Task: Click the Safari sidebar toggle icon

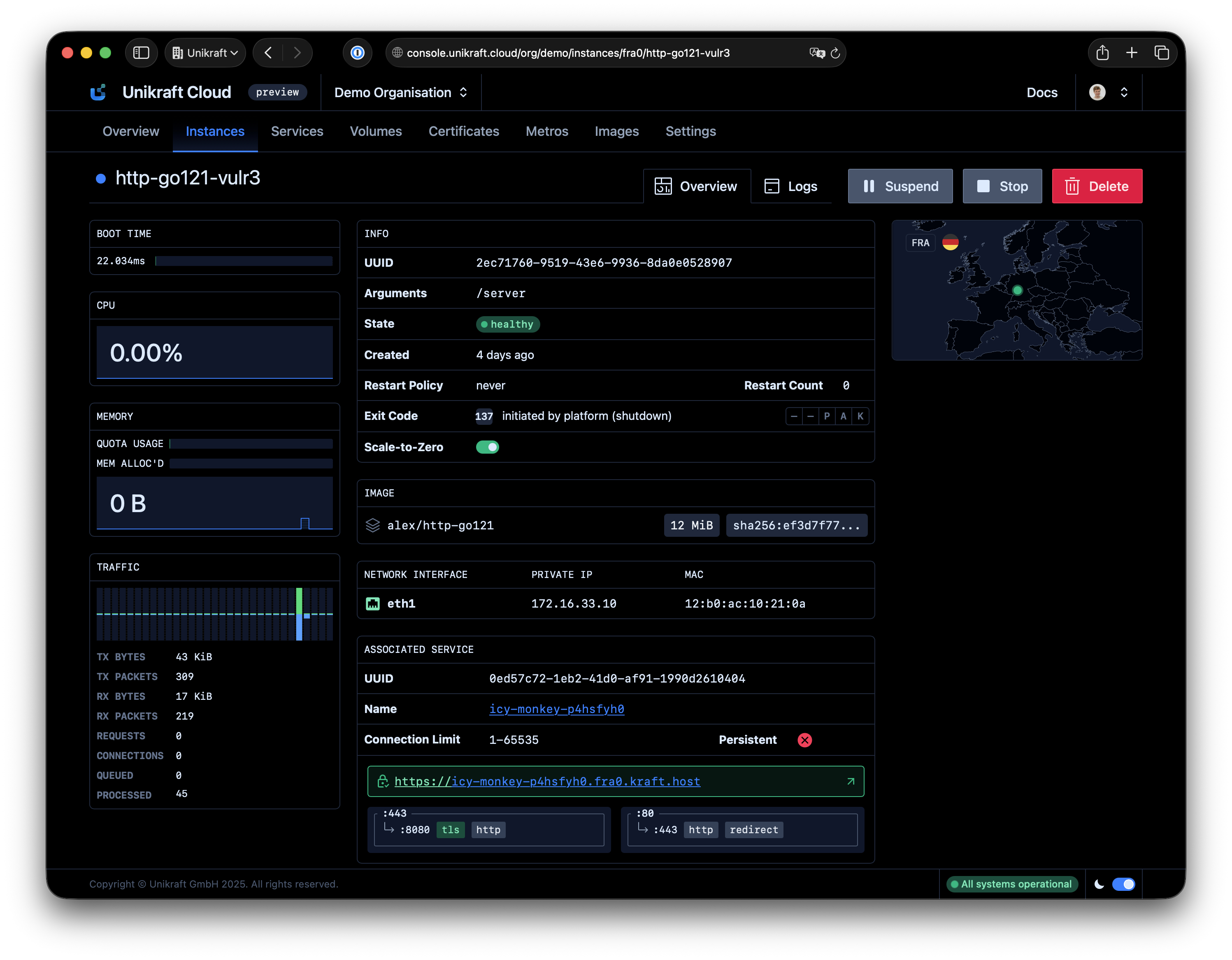Action: click(141, 53)
